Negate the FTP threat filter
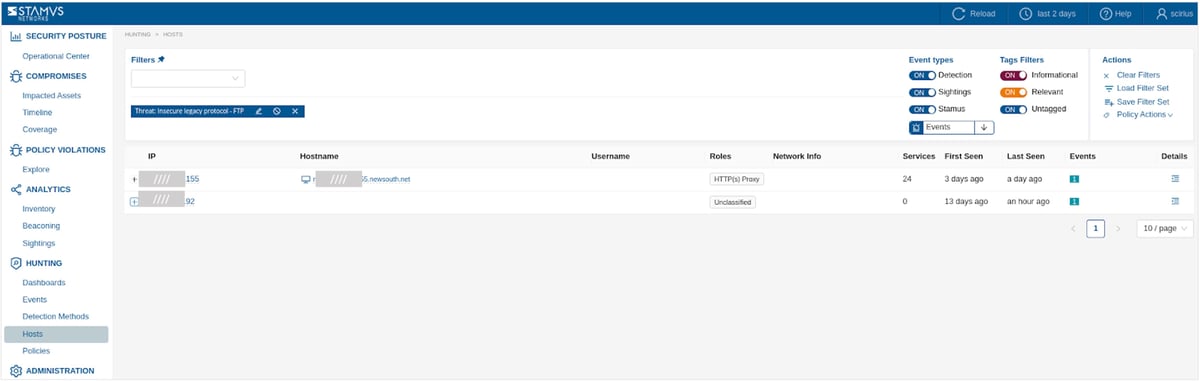The width and height of the screenshot is (1200, 381). click(277, 111)
